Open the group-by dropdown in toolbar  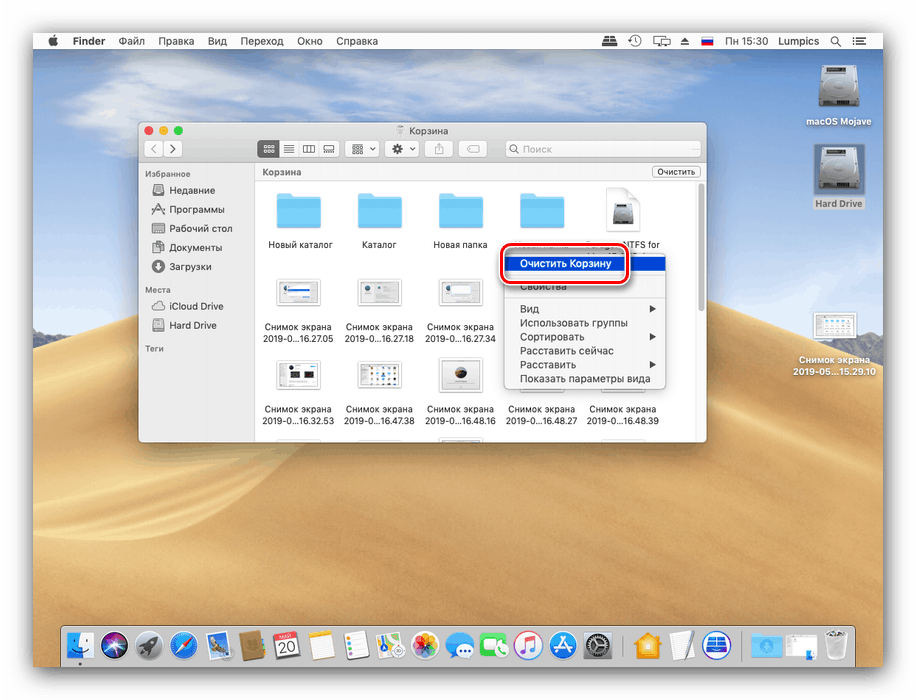361,149
